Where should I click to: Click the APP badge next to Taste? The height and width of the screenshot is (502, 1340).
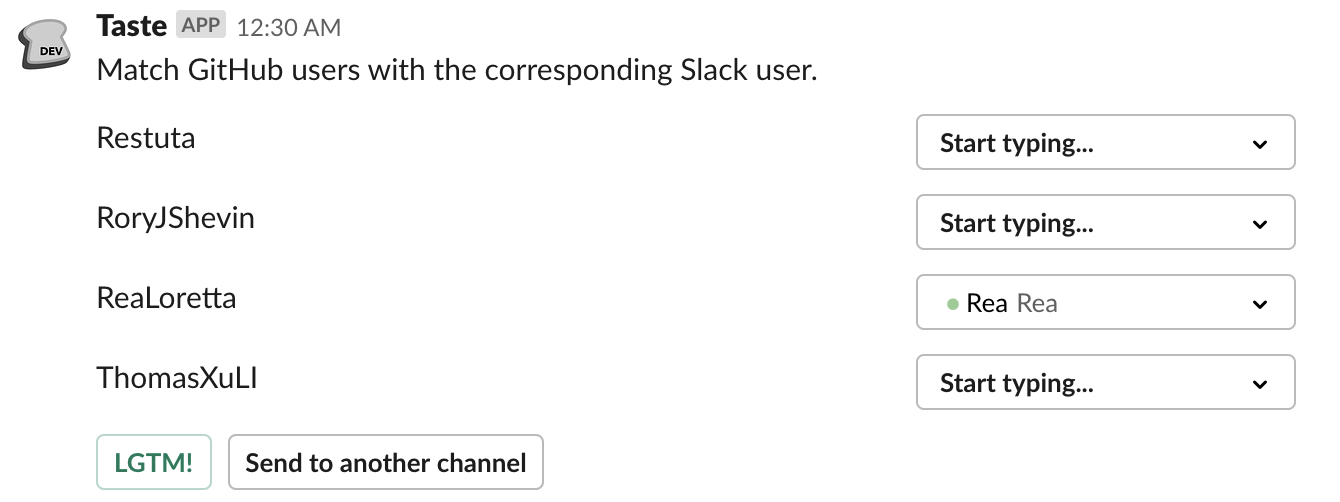pyautogui.click(x=201, y=26)
